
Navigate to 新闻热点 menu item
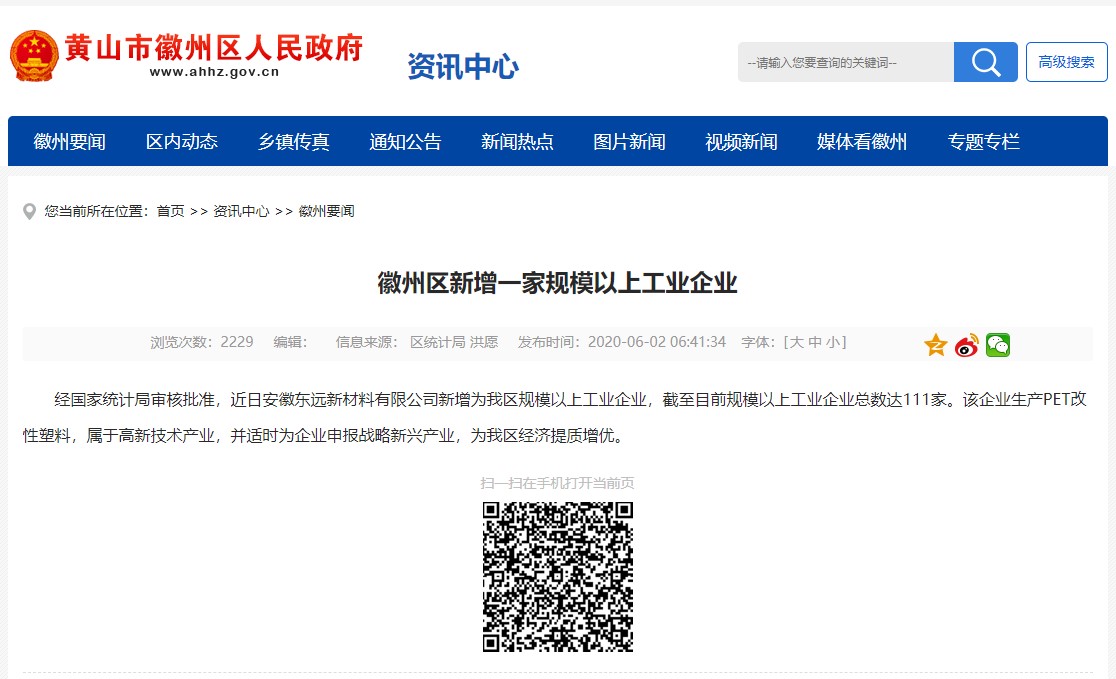click(x=517, y=142)
